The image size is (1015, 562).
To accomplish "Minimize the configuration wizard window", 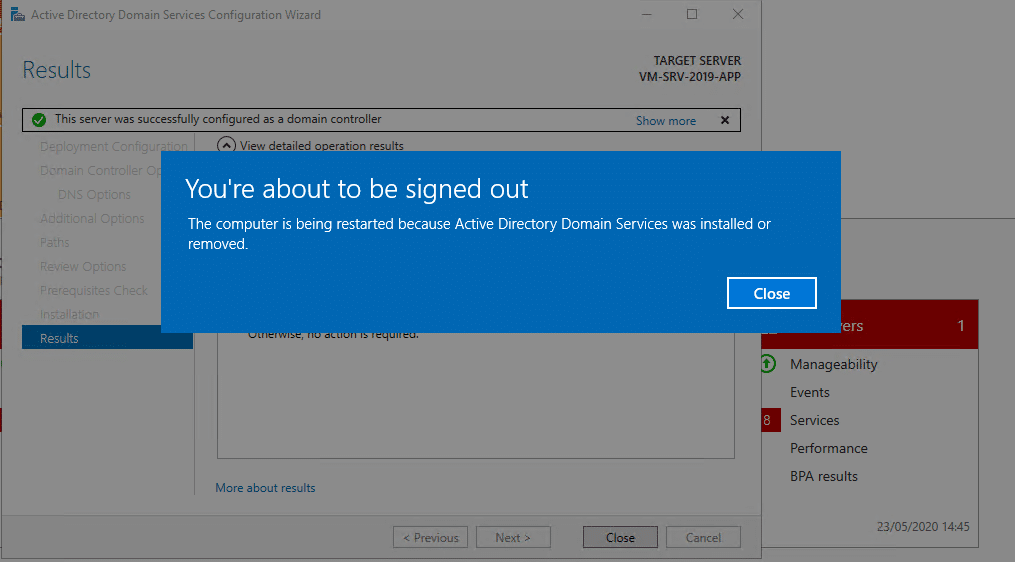I will (647, 14).
